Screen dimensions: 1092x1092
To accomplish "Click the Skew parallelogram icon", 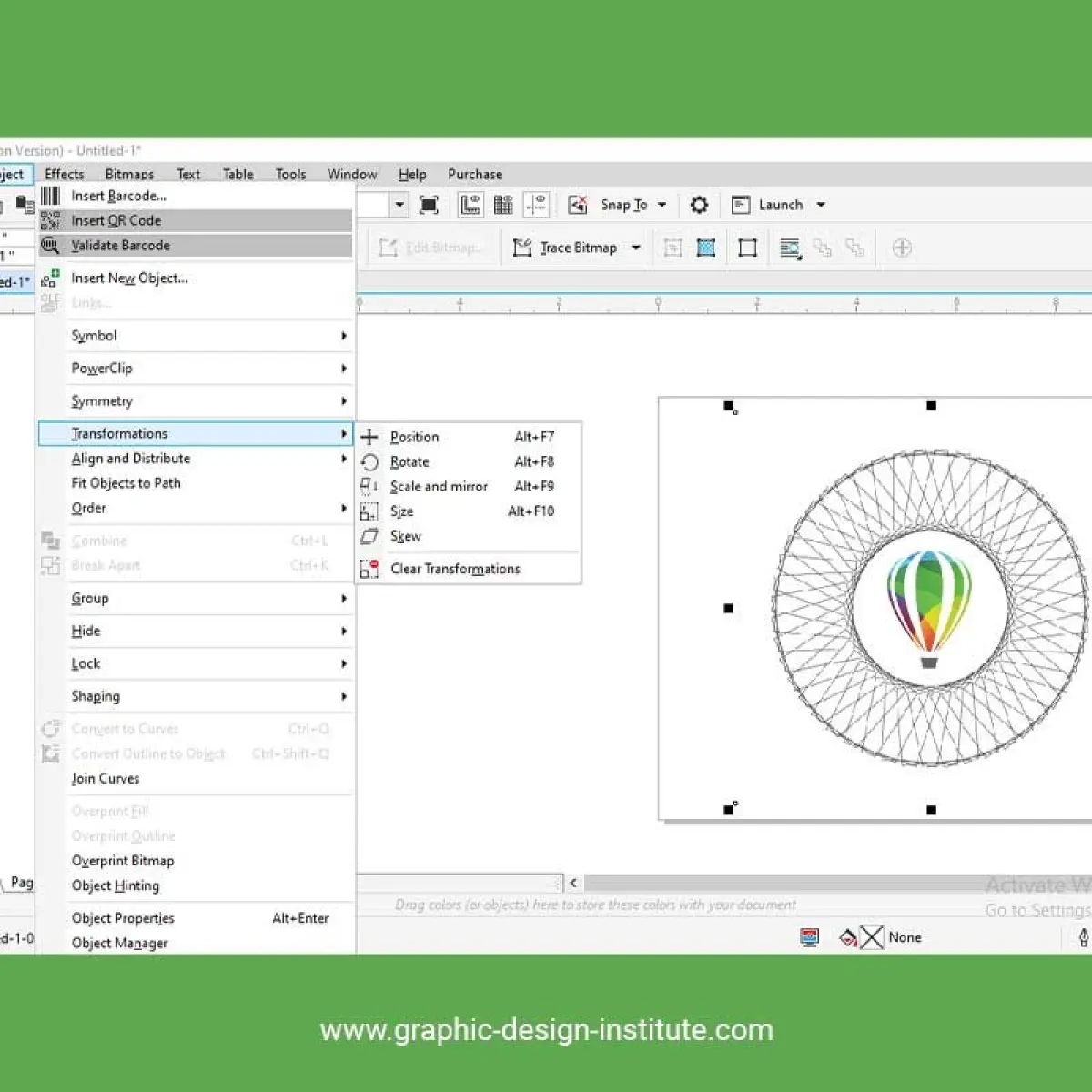I will (x=369, y=536).
